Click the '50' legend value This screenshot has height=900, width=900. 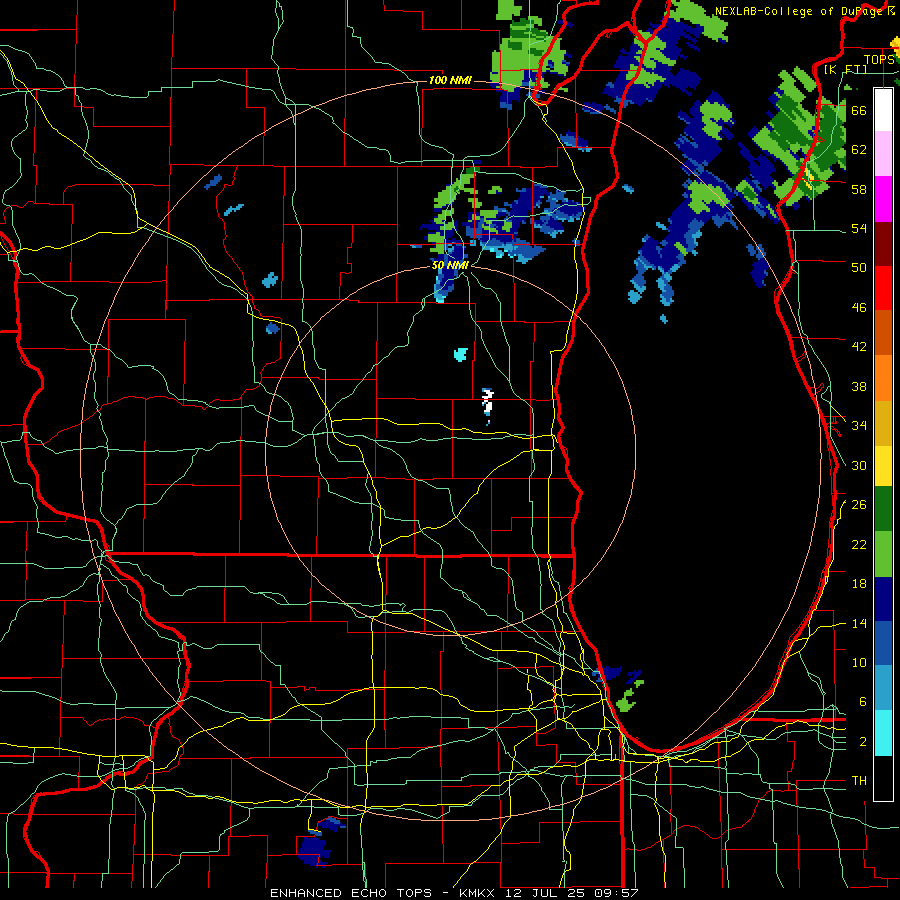[859, 268]
